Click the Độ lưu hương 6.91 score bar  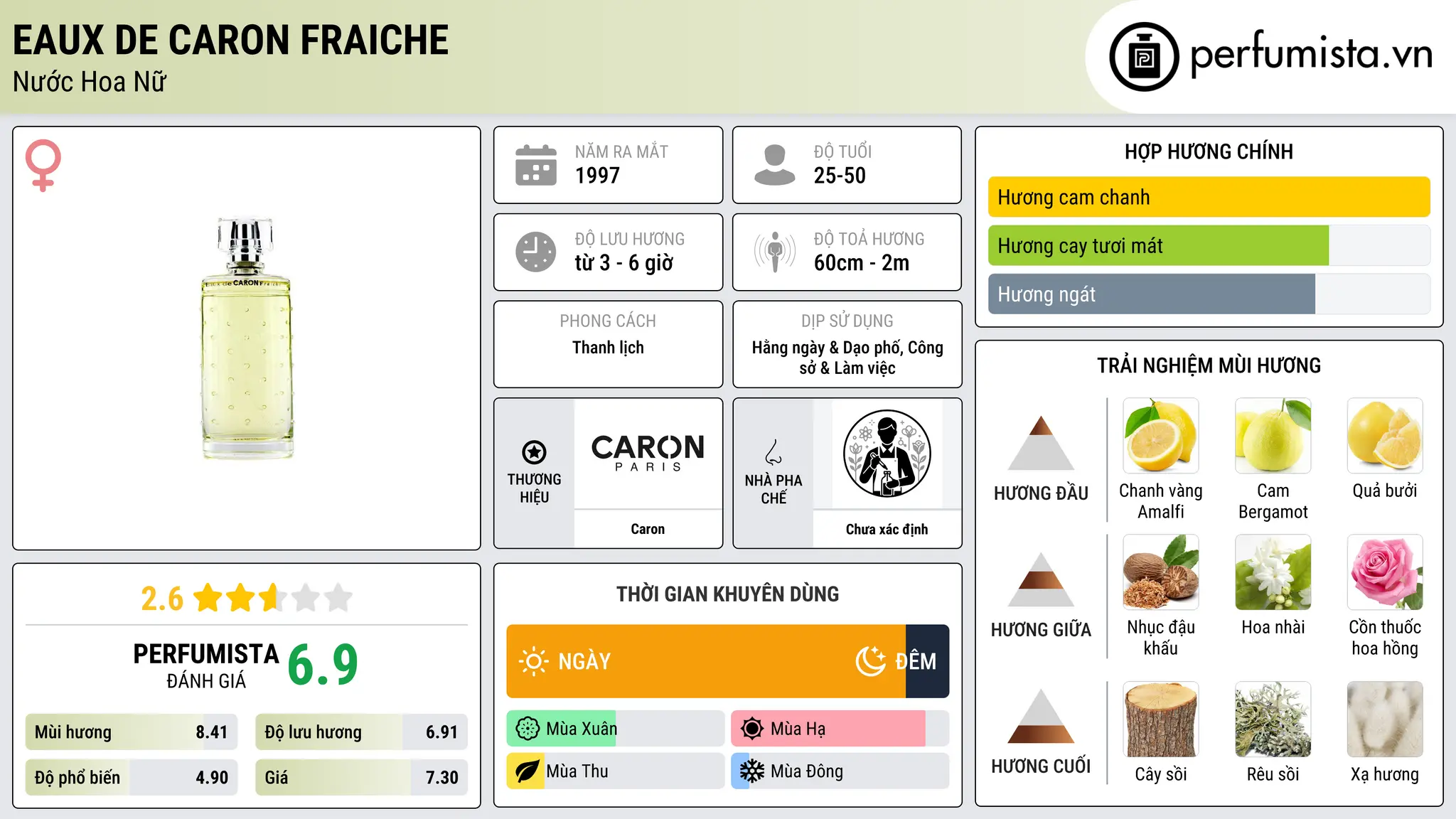click(x=361, y=732)
